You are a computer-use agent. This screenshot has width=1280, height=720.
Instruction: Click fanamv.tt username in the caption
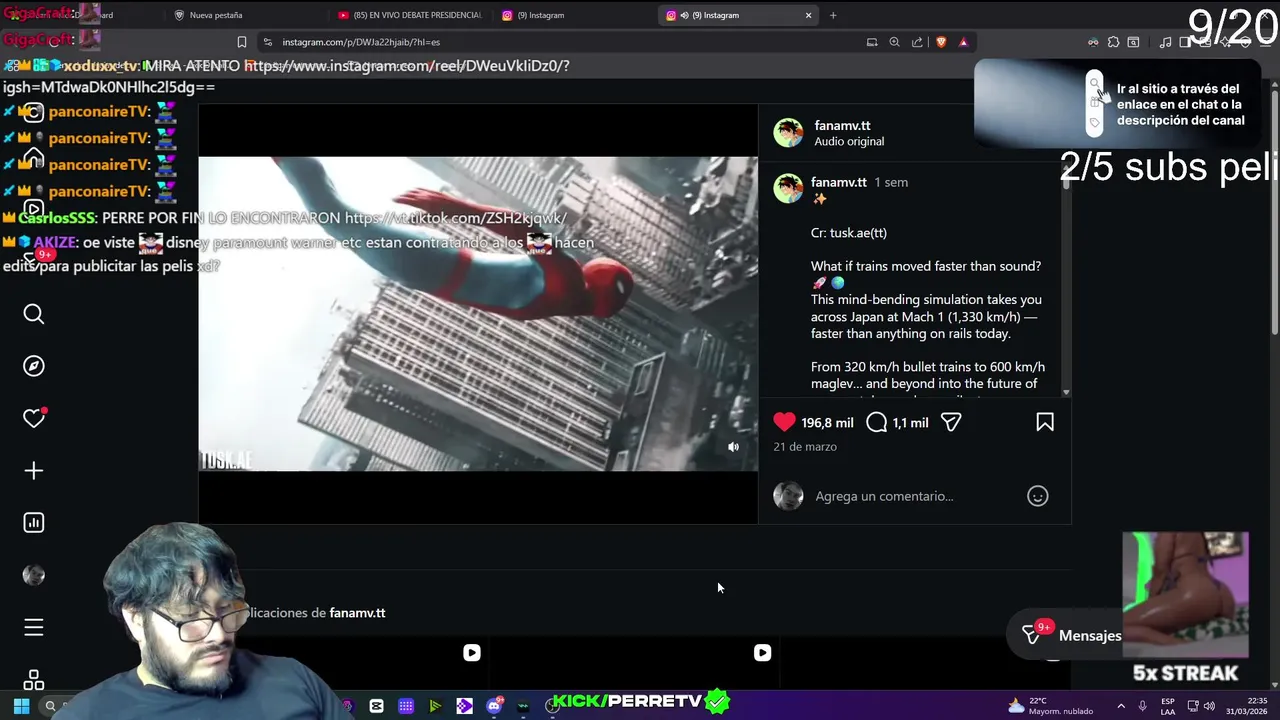coord(838,182)
